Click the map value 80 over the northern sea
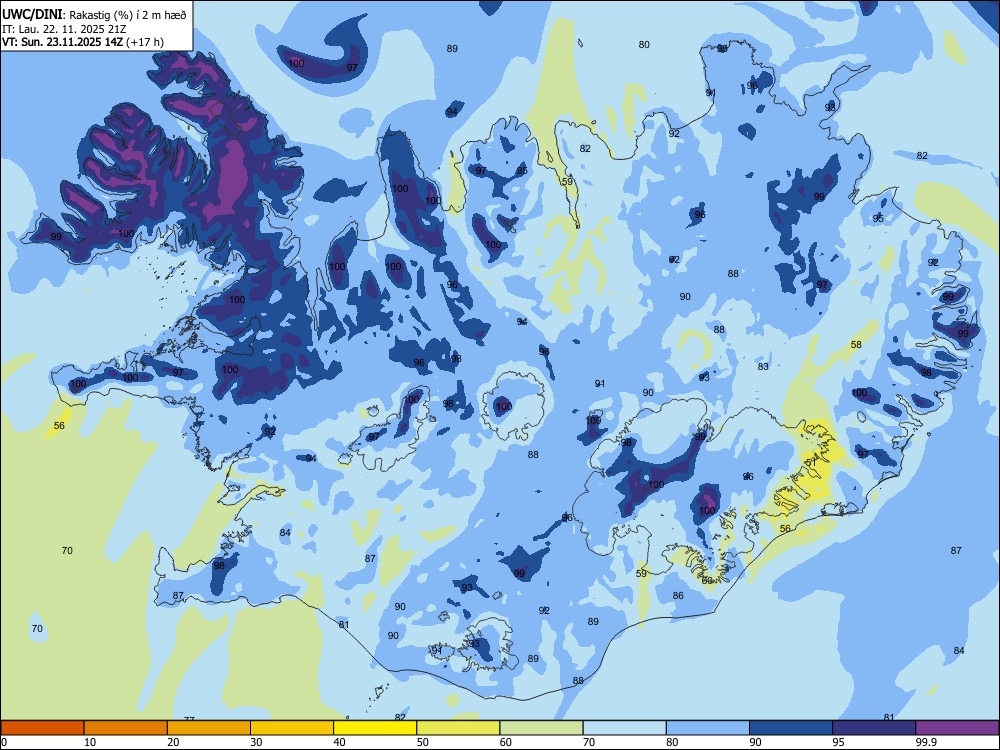 click(x=644, y=45)
